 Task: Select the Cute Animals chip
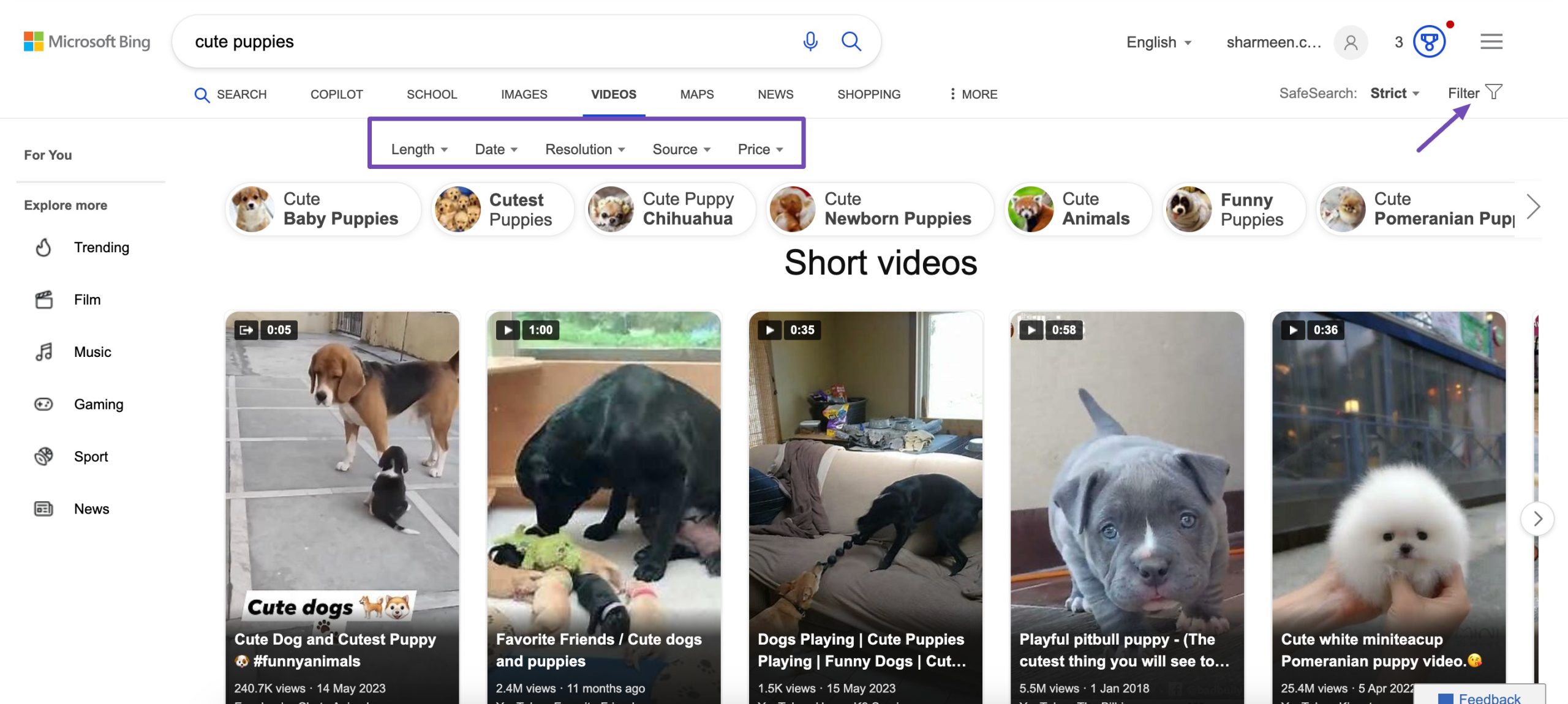click(1078, 209)
